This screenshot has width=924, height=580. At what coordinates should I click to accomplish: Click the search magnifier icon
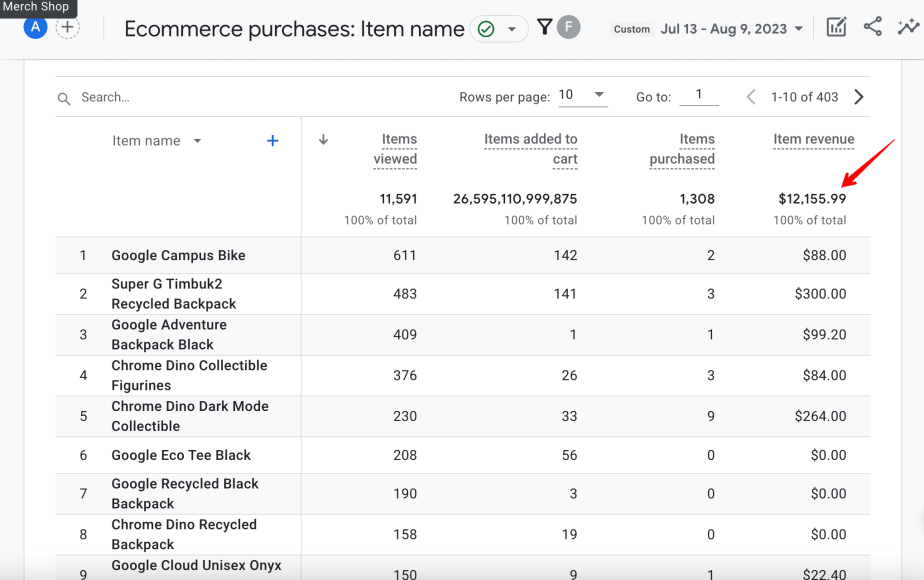64,97
